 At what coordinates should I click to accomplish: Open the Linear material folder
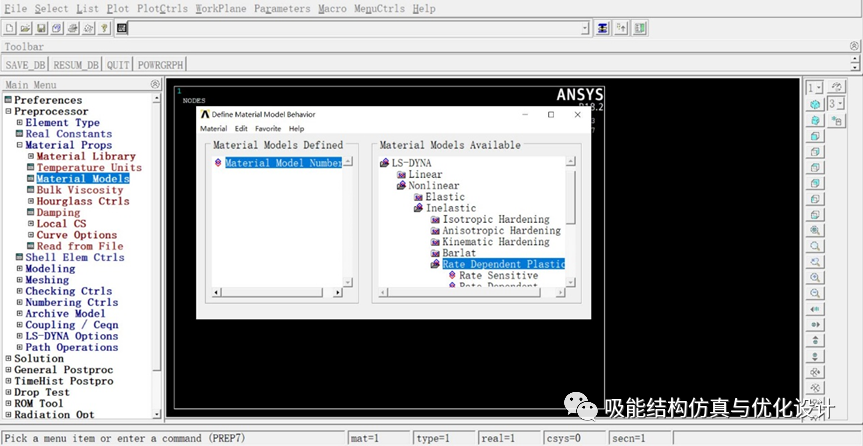coord(425,174)
